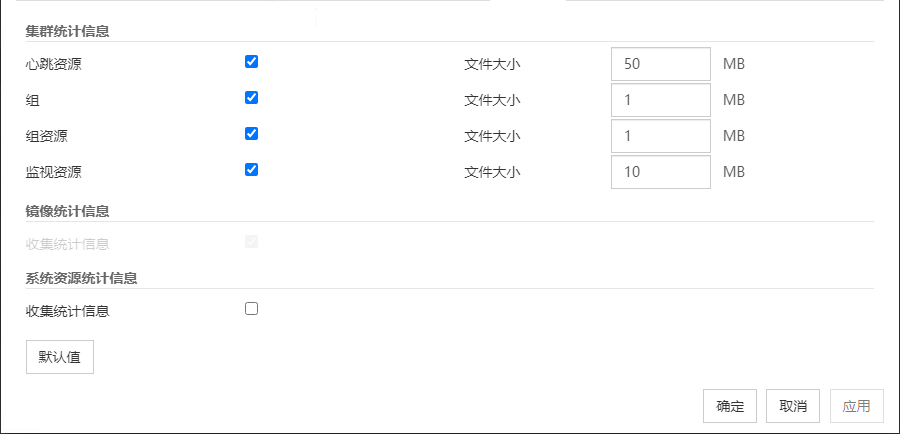Click the 系统资源统计信息 section heading
The height and width of the screenshot is (434, 900).
point(82,278)
